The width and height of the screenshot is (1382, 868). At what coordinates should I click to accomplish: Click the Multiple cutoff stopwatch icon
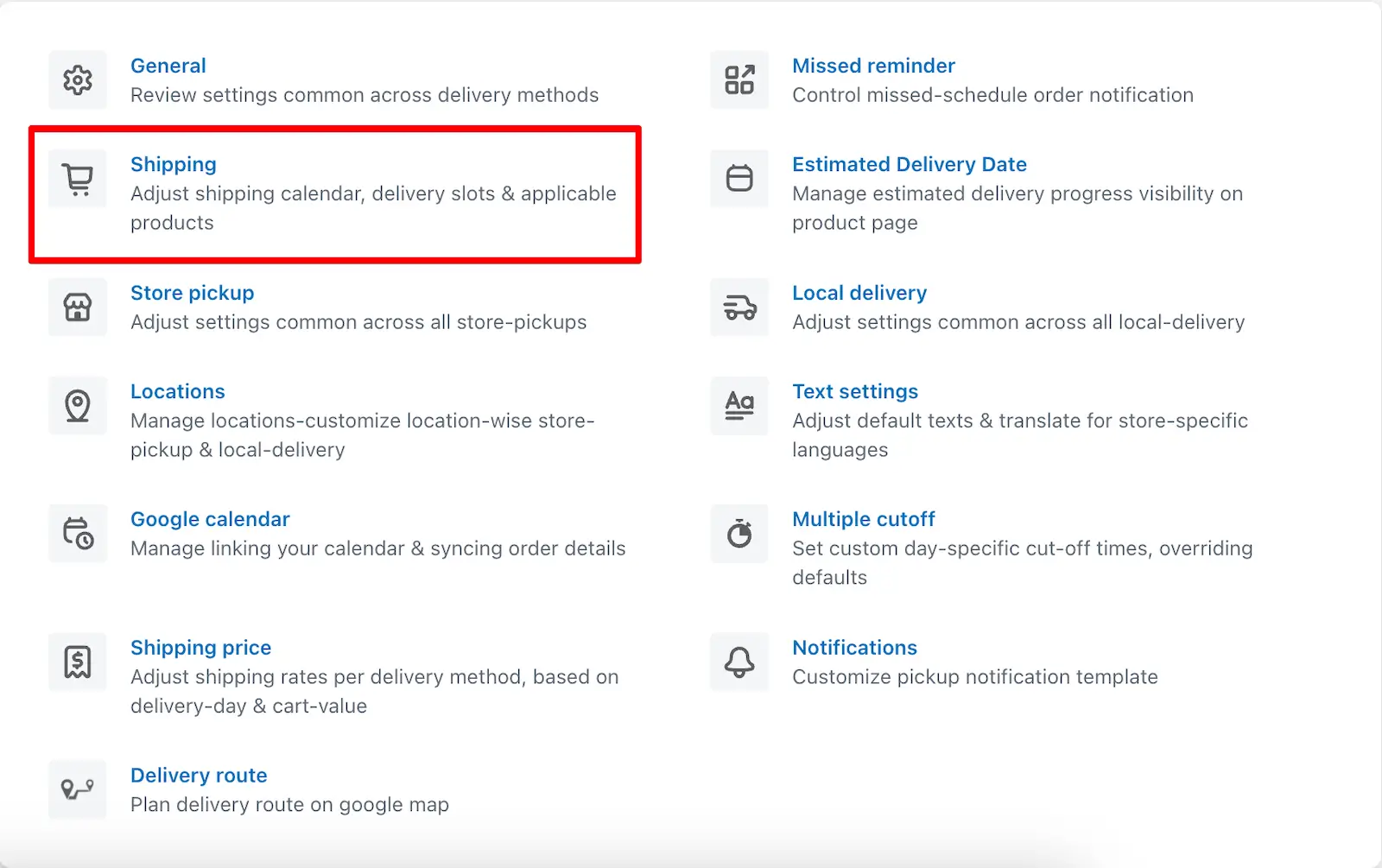tap(739, 534)
